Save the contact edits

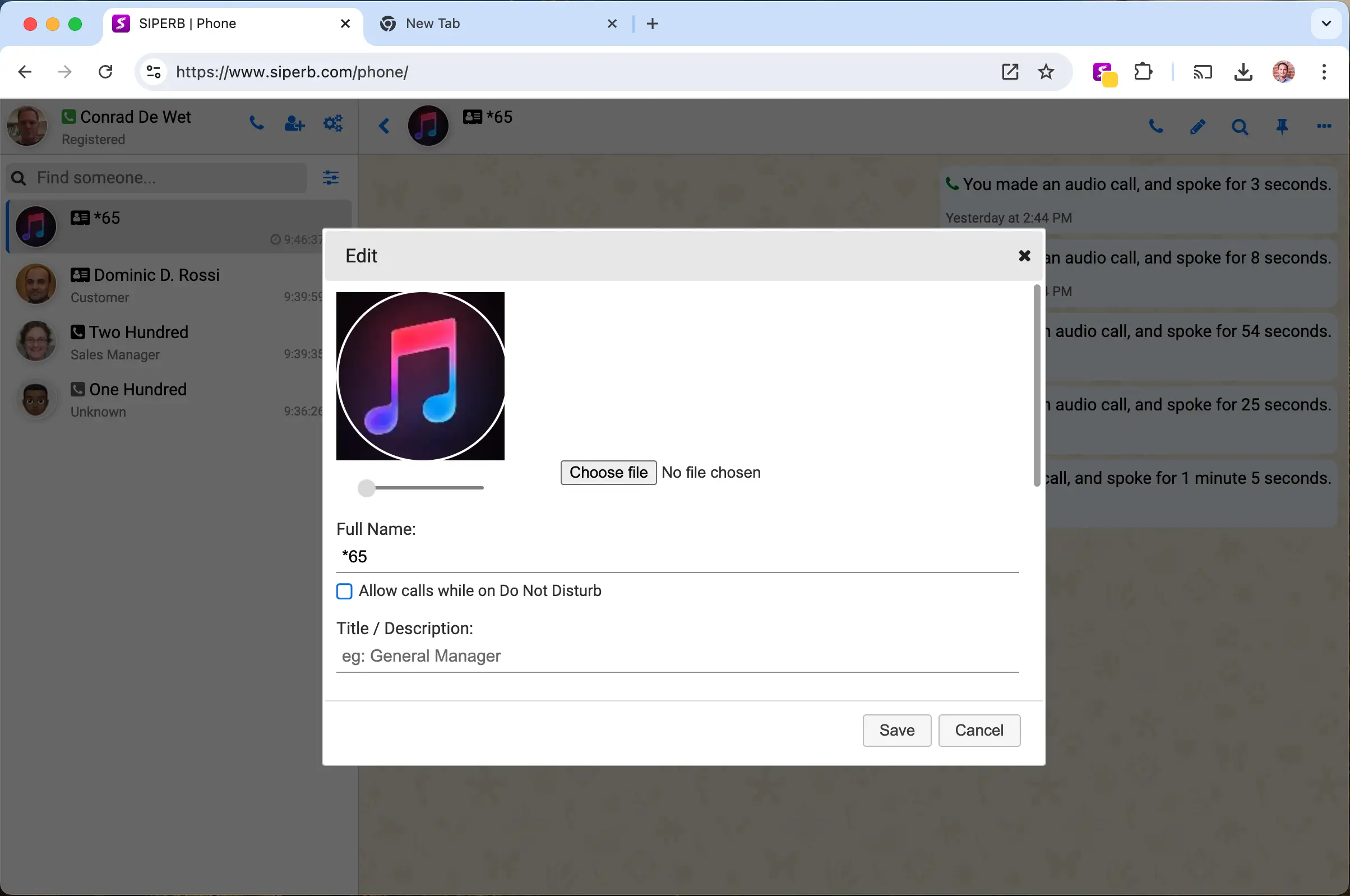tap(897, 730)
